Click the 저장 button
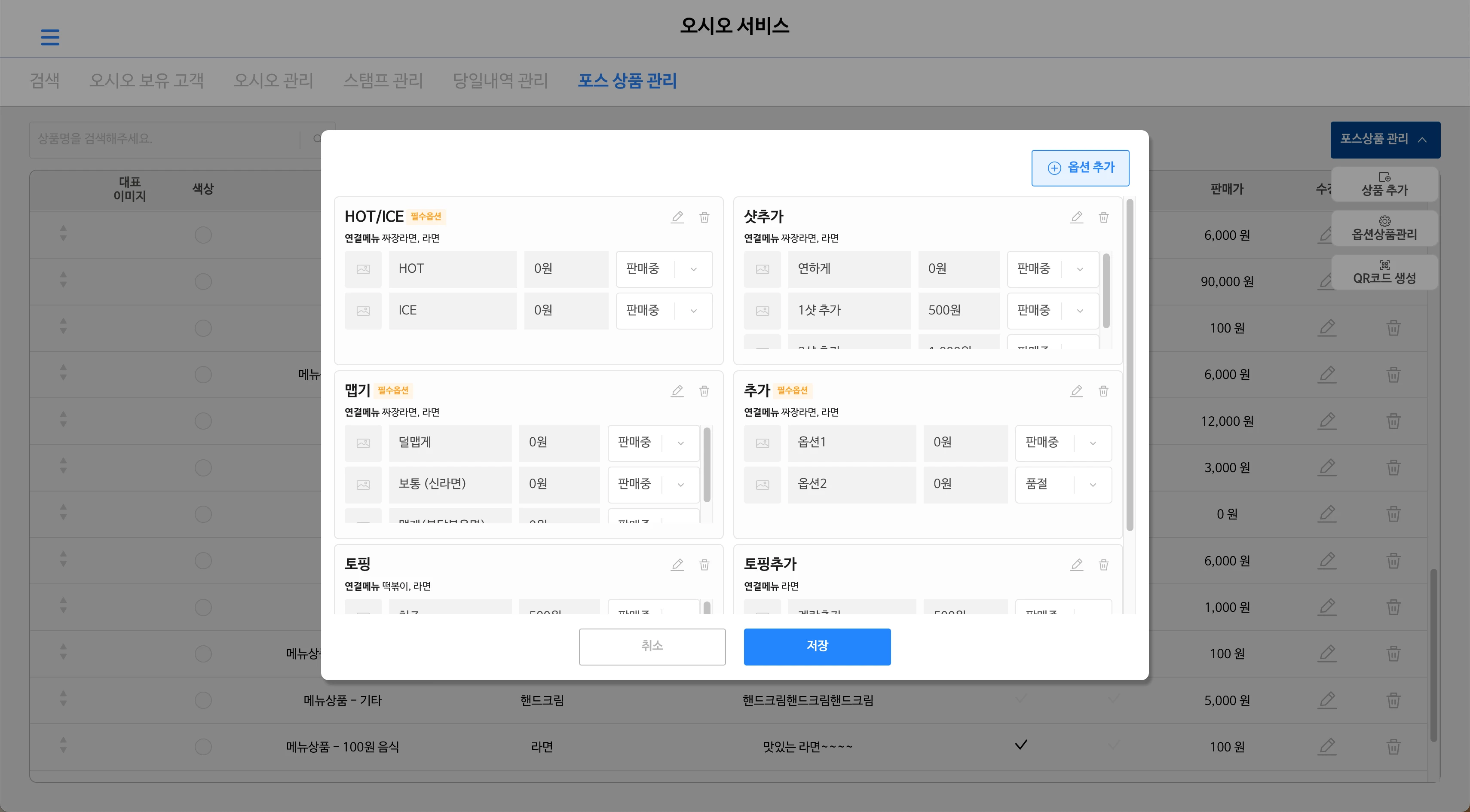 (x=817, y=647)
